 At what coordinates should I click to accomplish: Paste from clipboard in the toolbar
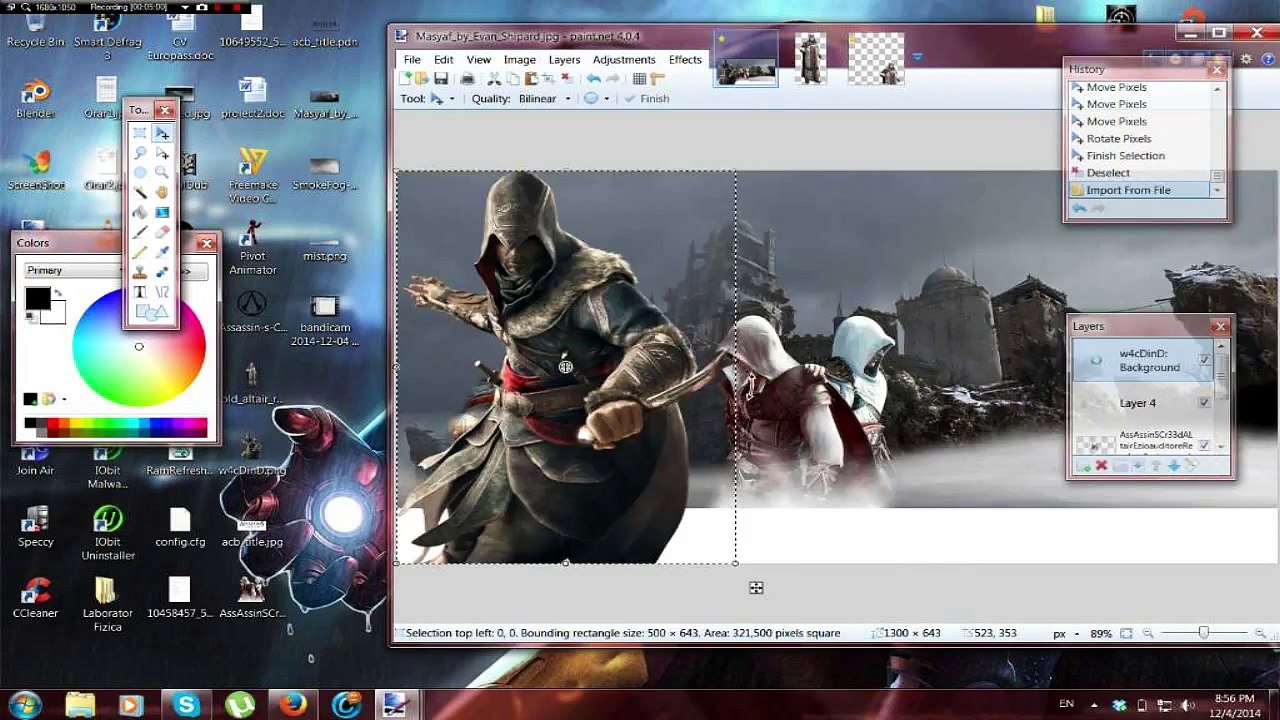(530, 79)
